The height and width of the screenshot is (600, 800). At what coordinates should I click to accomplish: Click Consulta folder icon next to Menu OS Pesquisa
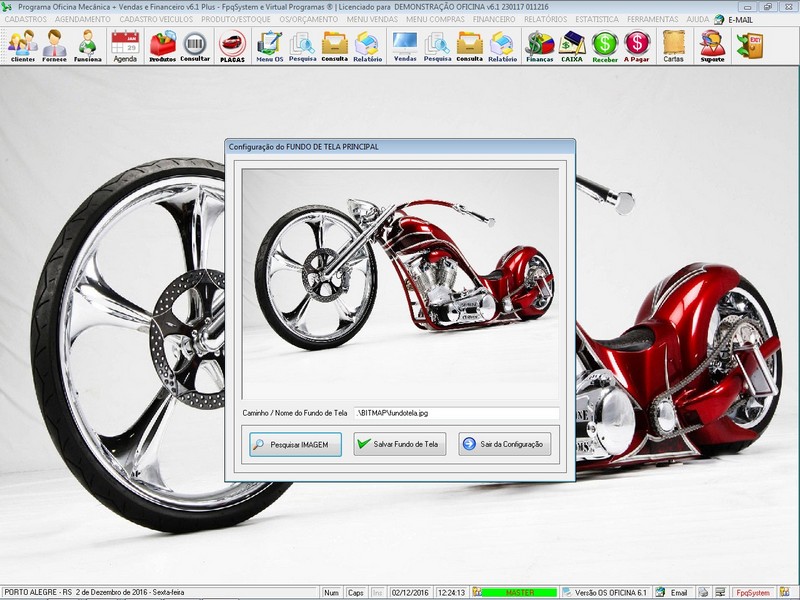coord(335,46)
